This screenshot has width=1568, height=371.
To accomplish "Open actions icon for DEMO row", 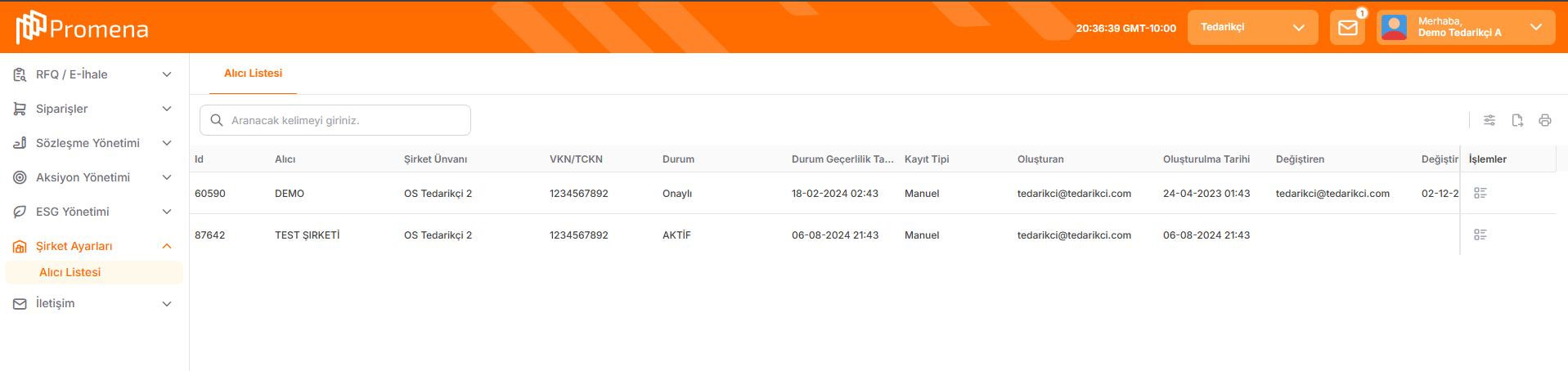I will pos(1480,193).
